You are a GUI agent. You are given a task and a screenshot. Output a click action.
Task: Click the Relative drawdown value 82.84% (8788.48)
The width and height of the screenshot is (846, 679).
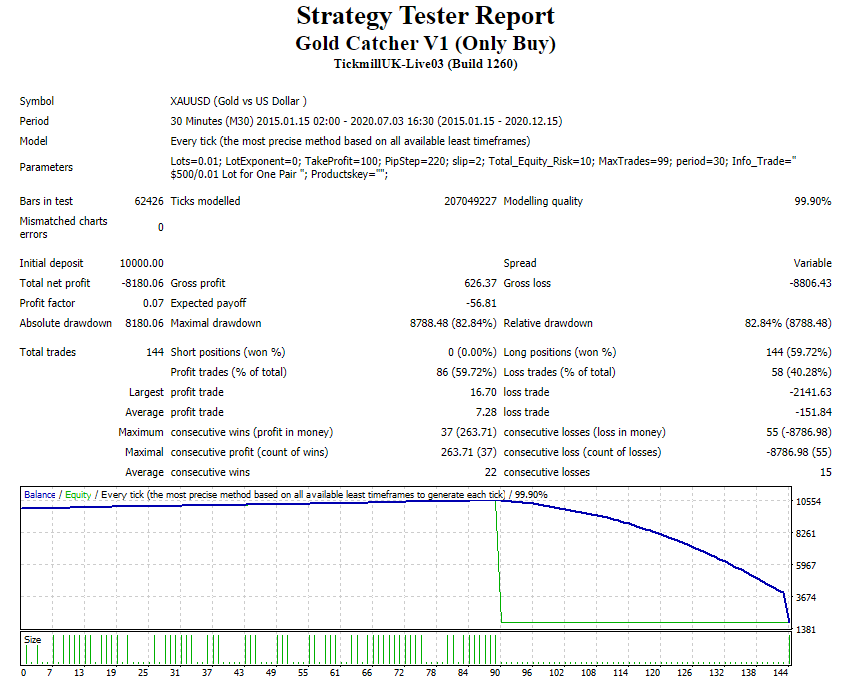[788, 323]
